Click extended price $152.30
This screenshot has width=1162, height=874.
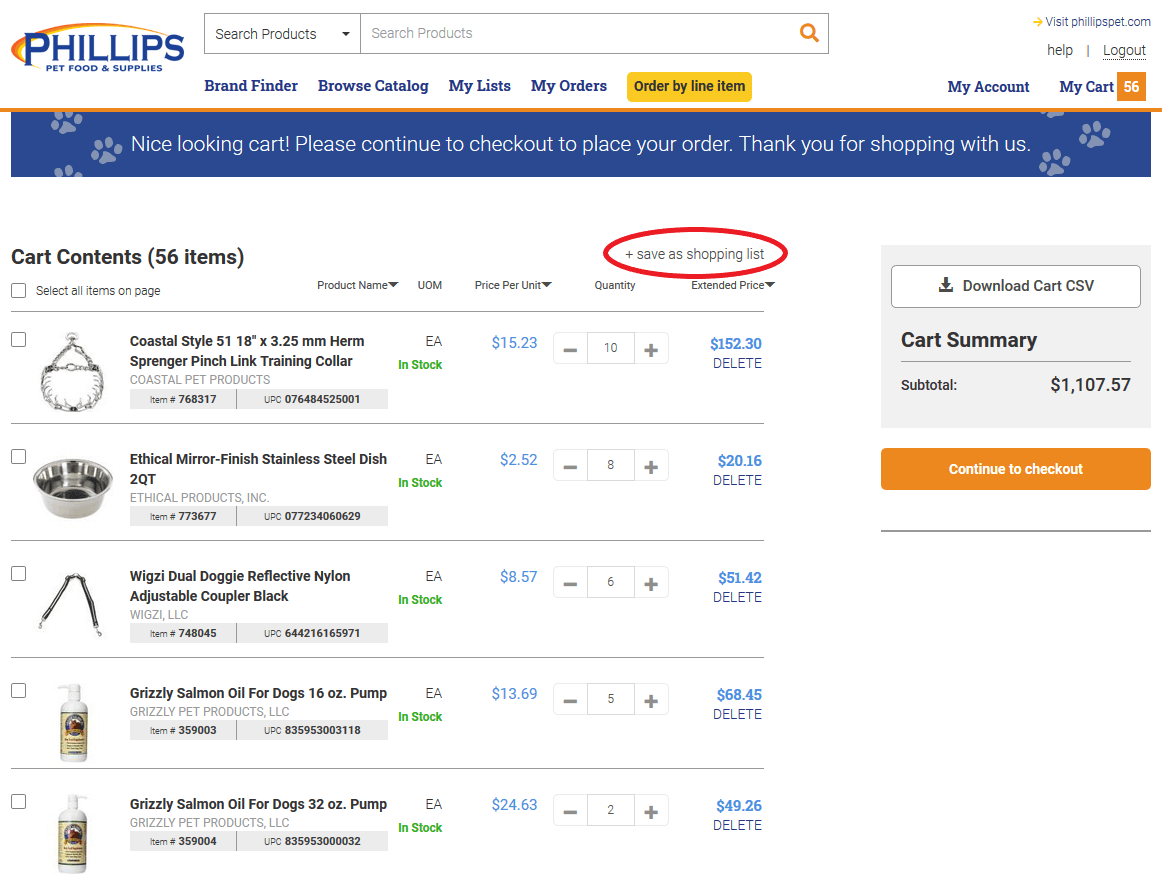tap(736, 344)
